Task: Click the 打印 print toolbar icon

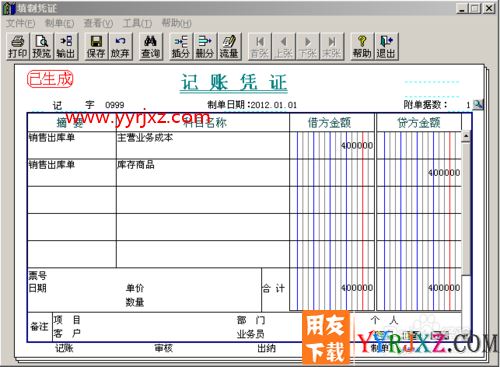Action: click(x=18, y=46)
